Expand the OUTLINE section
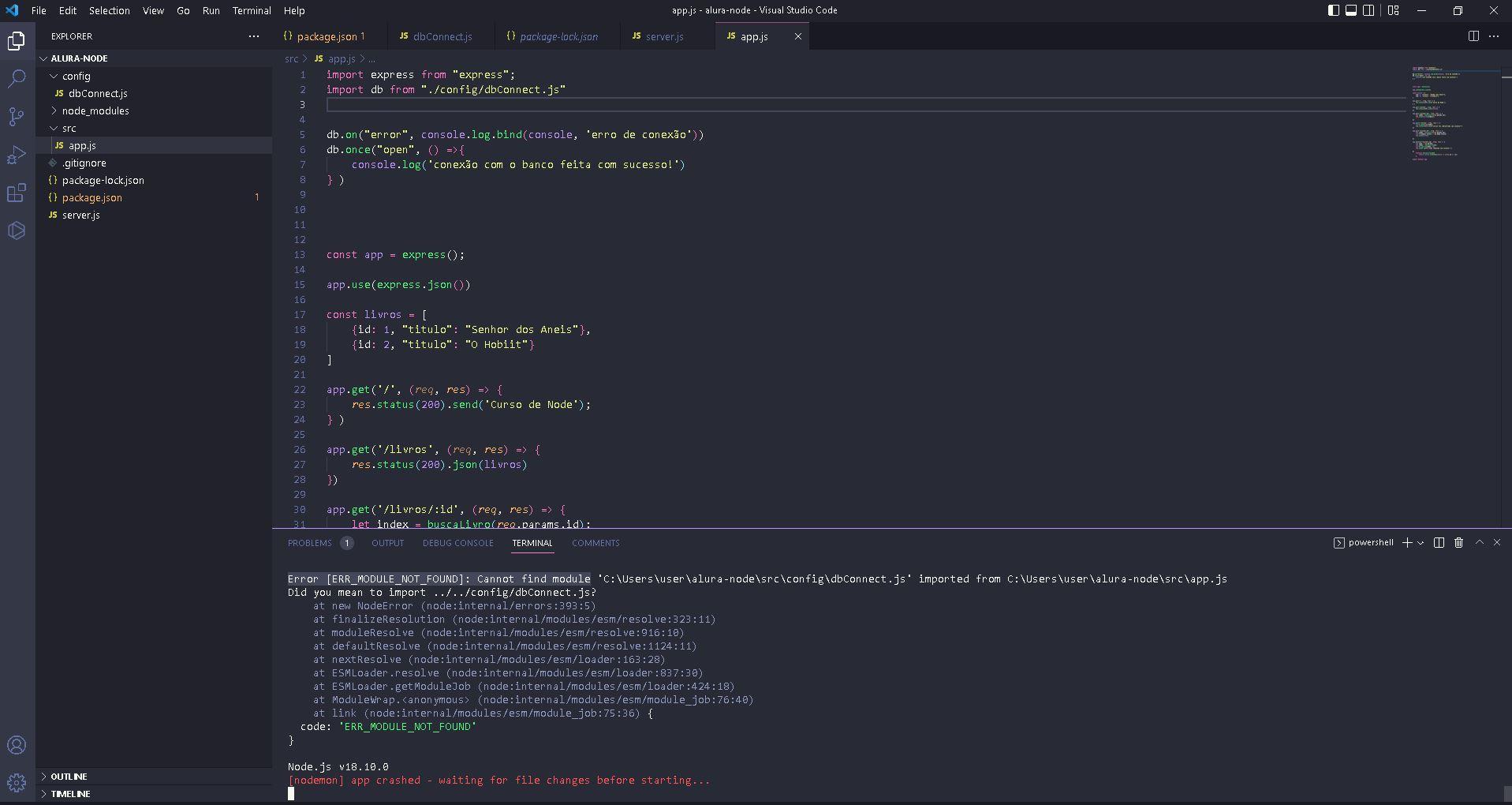 tap(154, 777)
